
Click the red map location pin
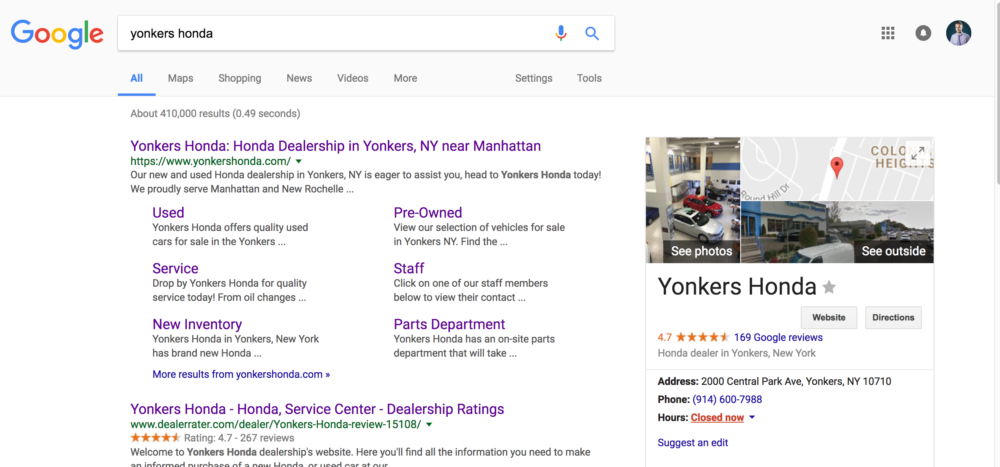coord(837,166)
